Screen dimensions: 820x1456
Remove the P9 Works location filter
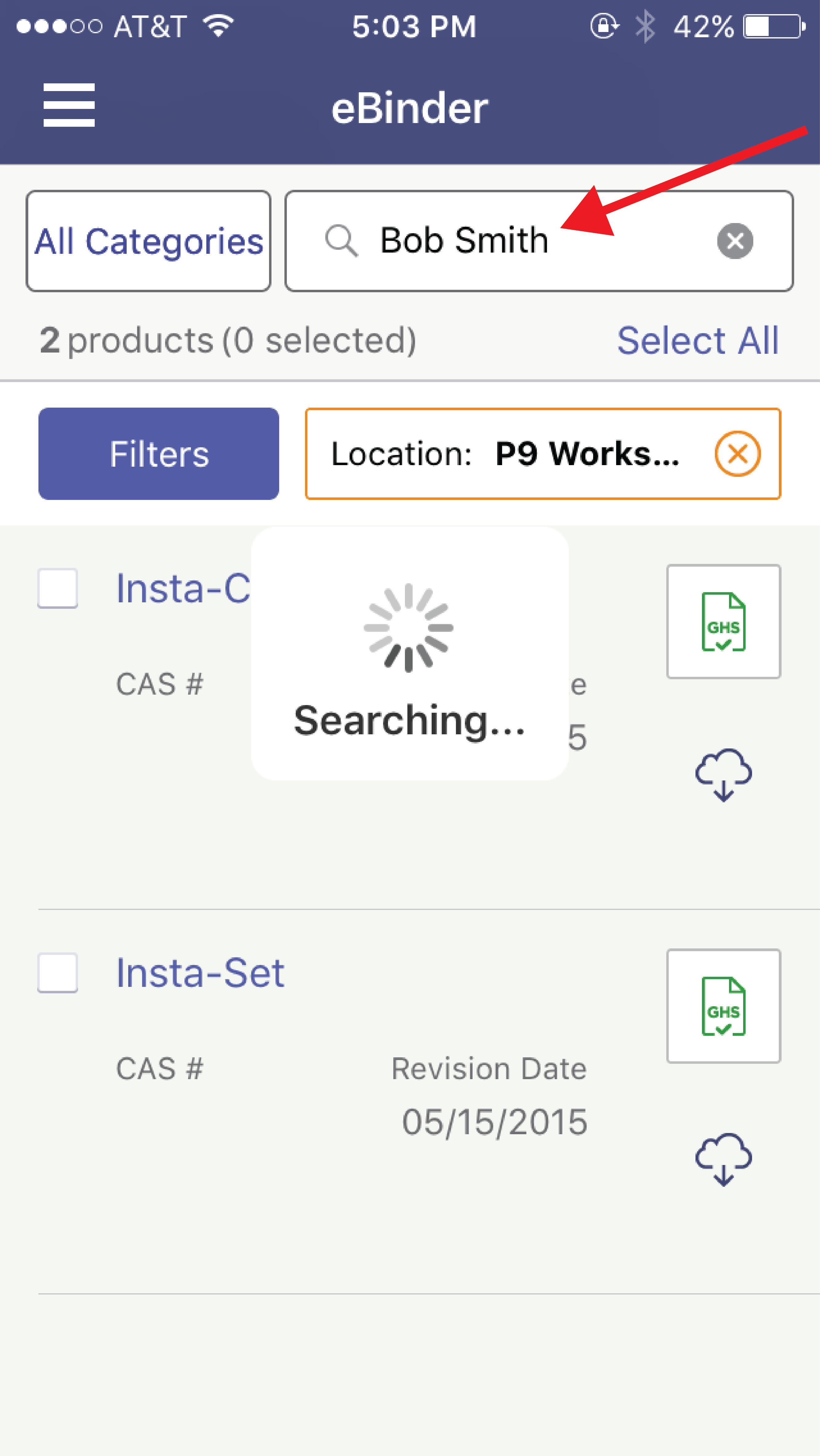(x=737, y=454)
